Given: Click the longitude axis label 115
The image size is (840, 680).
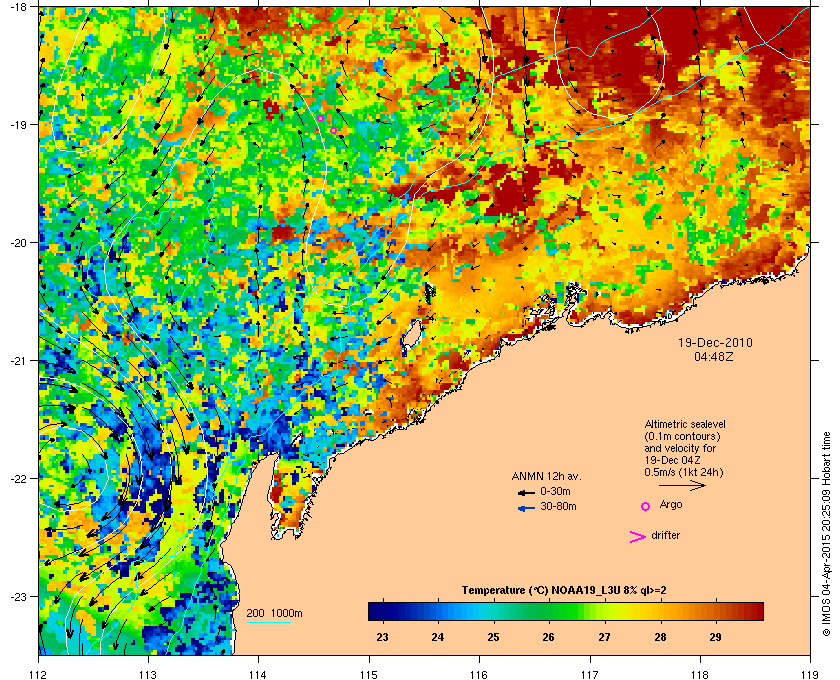Looking at the screenshot, I should [x=369, y=674].
